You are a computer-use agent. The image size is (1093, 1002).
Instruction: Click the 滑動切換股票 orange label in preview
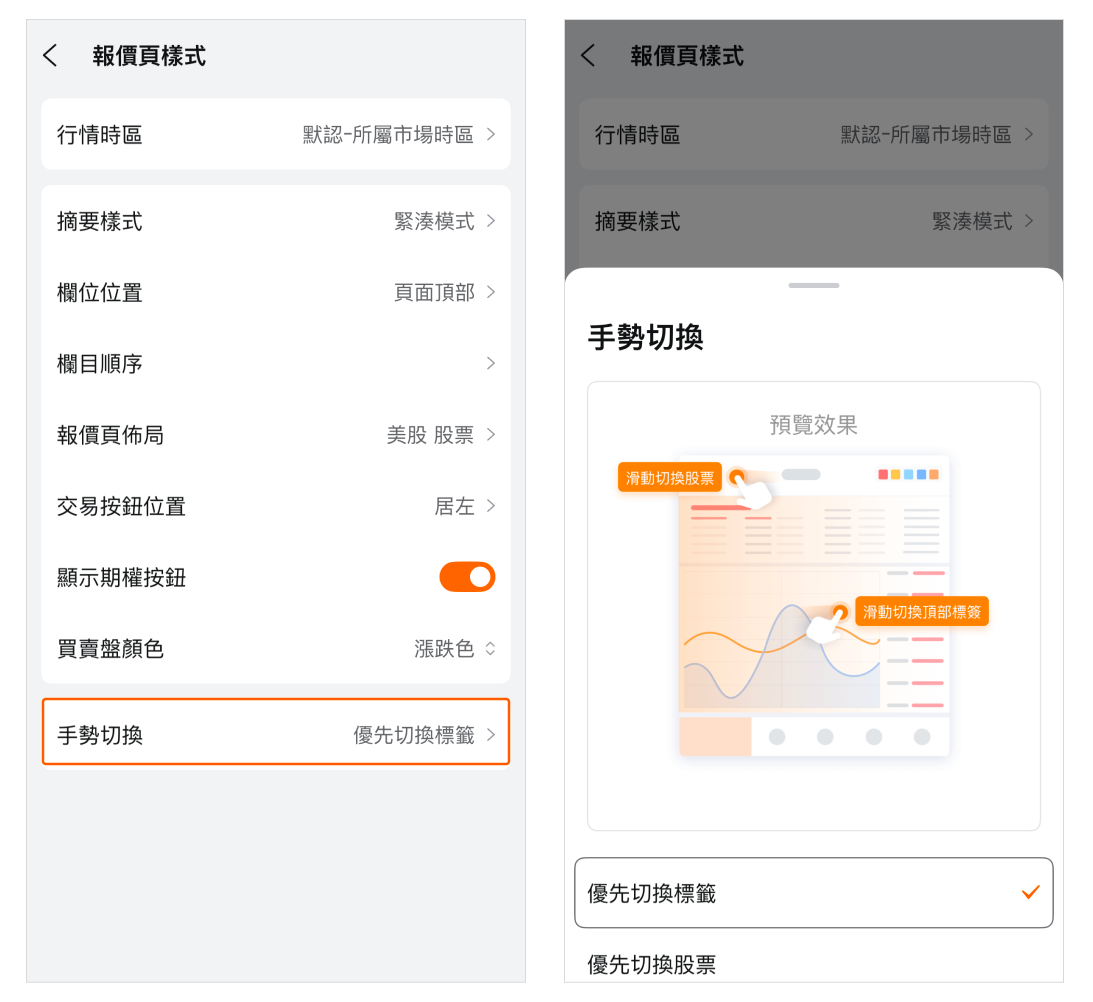670,478
